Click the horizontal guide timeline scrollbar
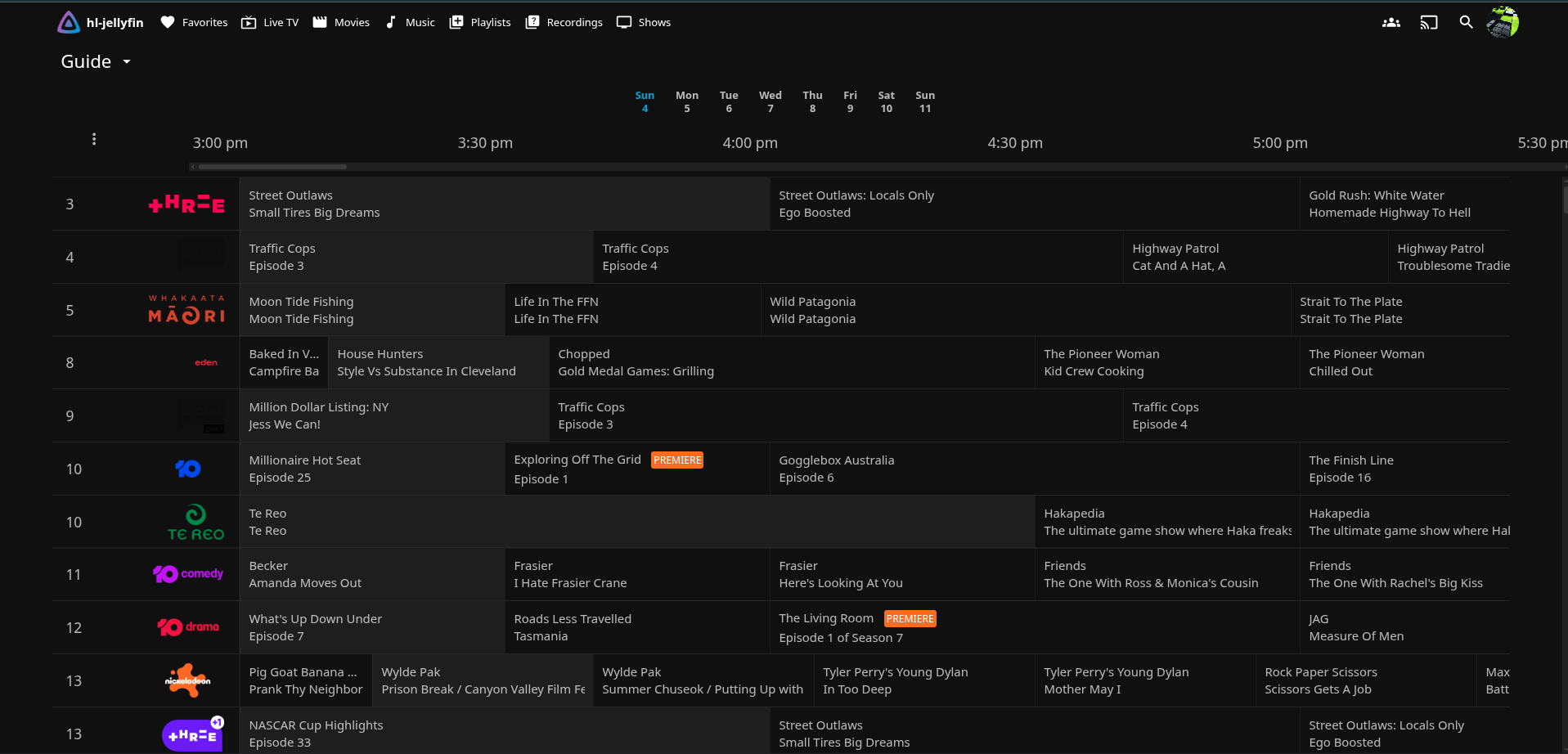 (272, 167)
